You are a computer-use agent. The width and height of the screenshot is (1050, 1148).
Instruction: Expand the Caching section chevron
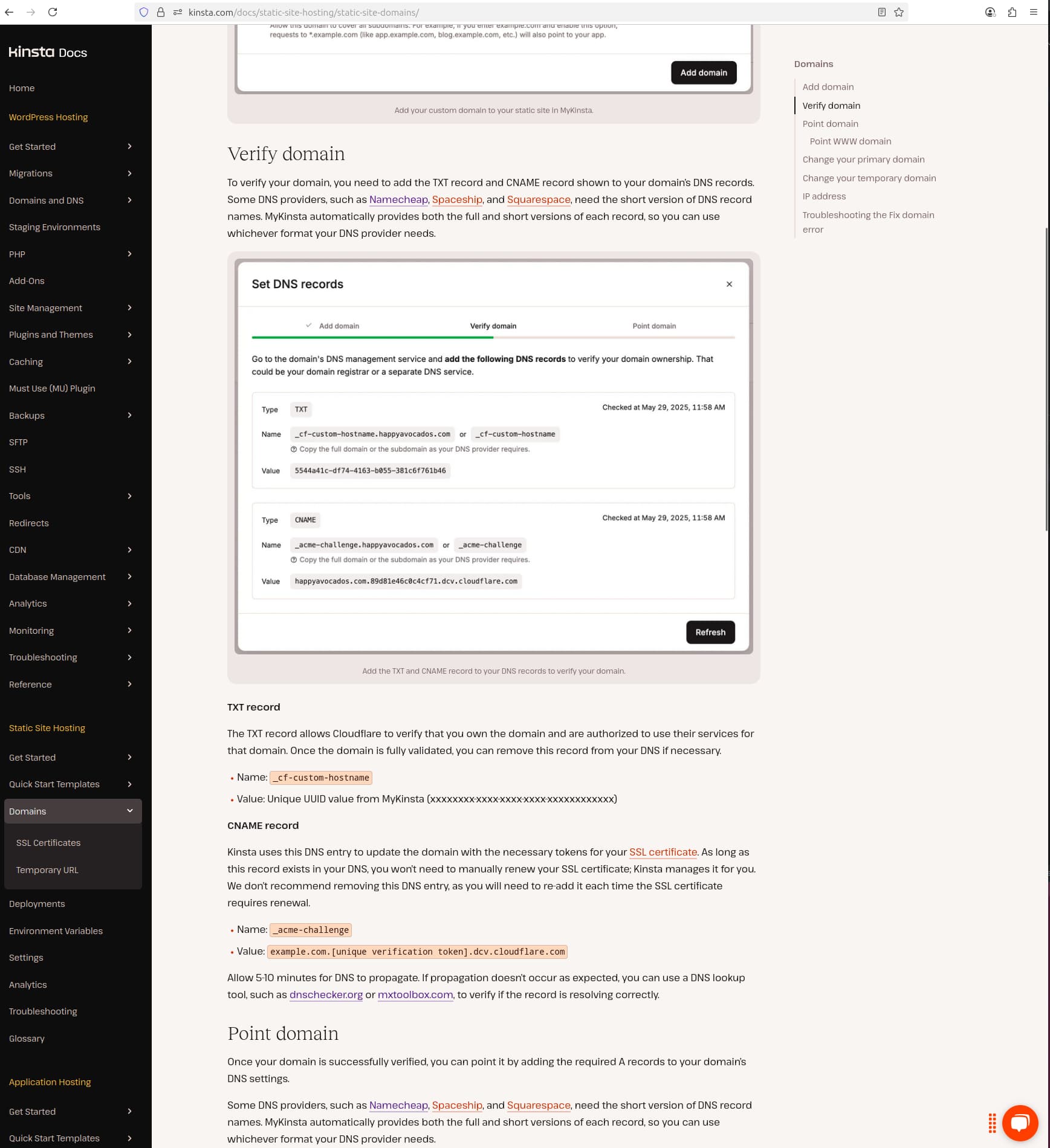pos(129,361)
